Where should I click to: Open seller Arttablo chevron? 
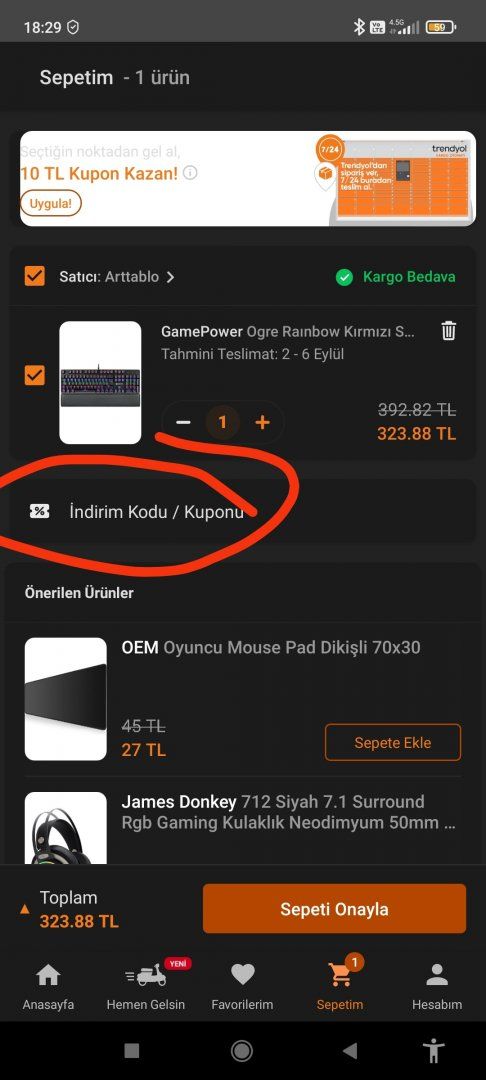coord(170,277)
